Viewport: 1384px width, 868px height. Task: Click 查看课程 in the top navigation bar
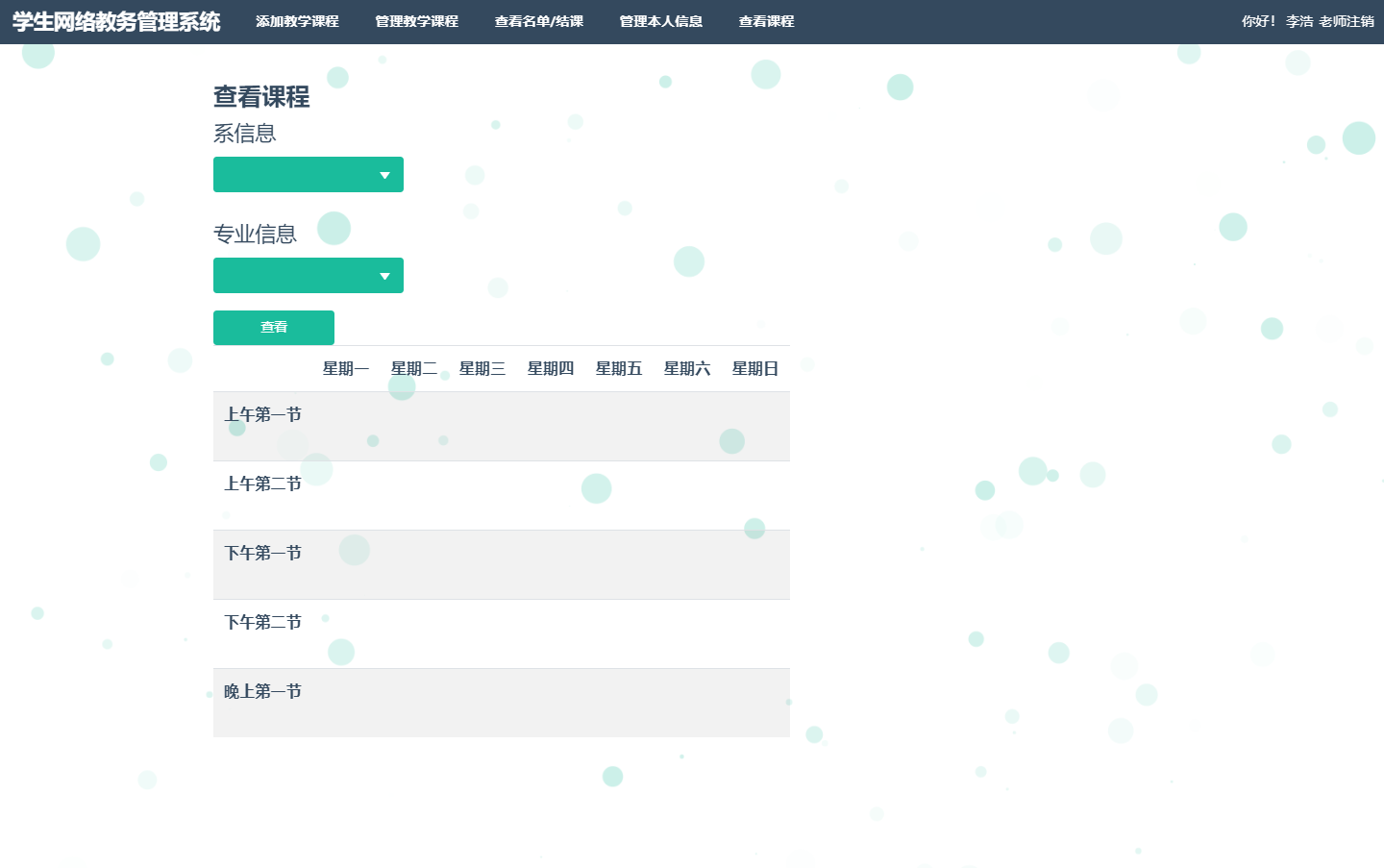pyautogui.click(x=767, y=21)
